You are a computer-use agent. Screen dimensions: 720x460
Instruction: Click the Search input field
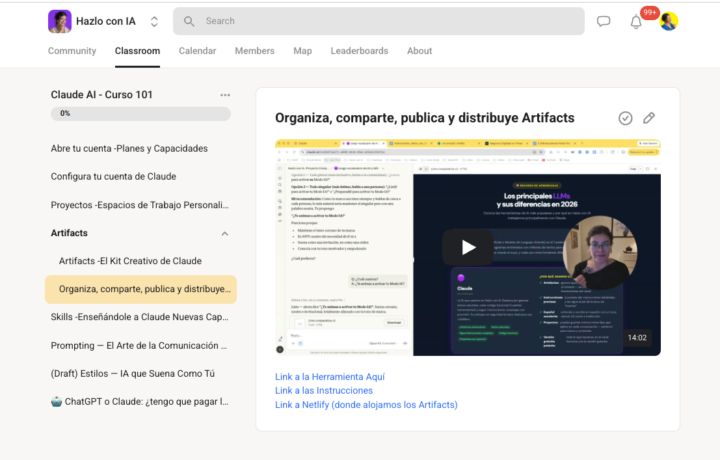[378, 21]
